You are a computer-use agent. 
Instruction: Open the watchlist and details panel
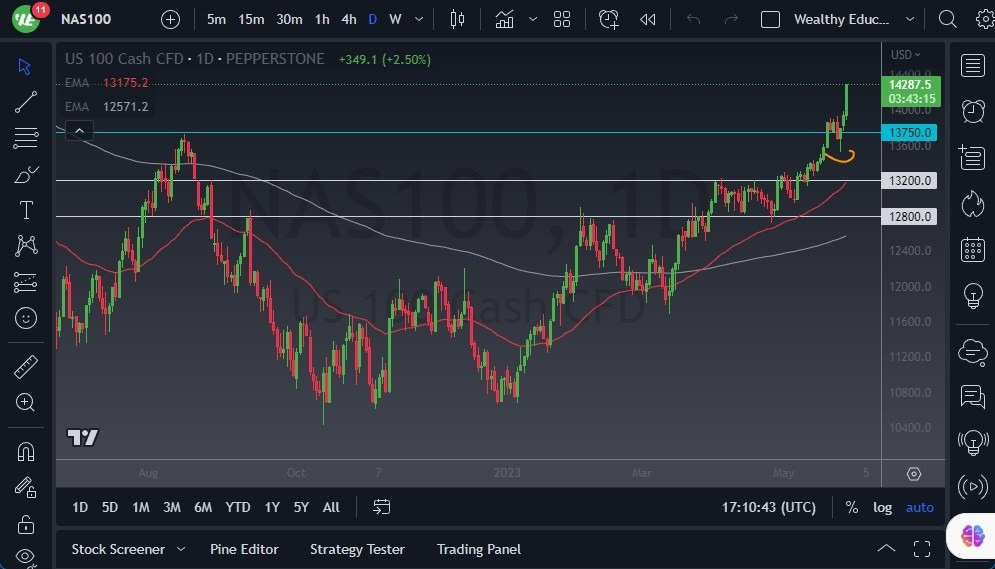[x=972, y=65]
